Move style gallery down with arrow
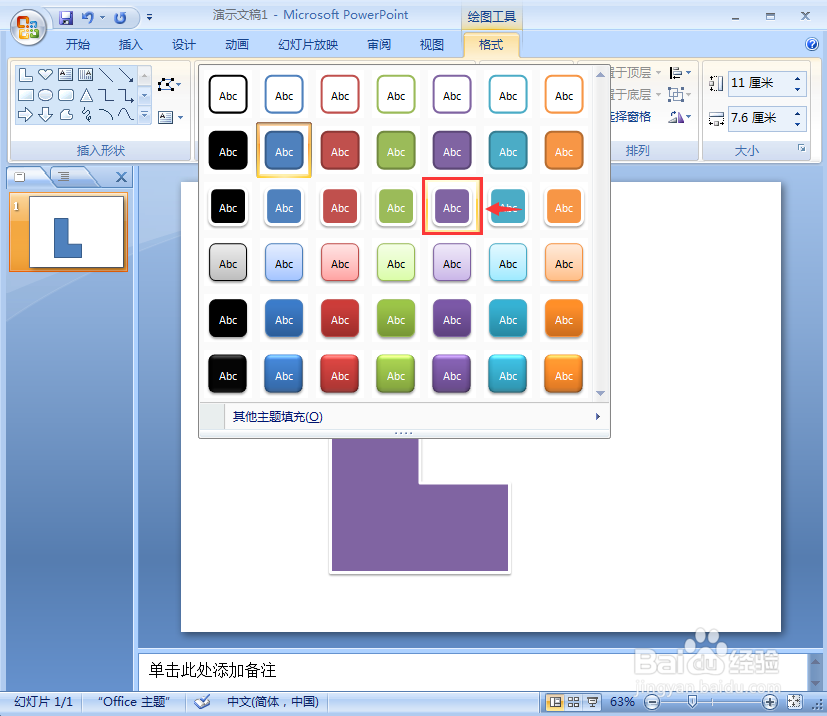 click(600, 393)
